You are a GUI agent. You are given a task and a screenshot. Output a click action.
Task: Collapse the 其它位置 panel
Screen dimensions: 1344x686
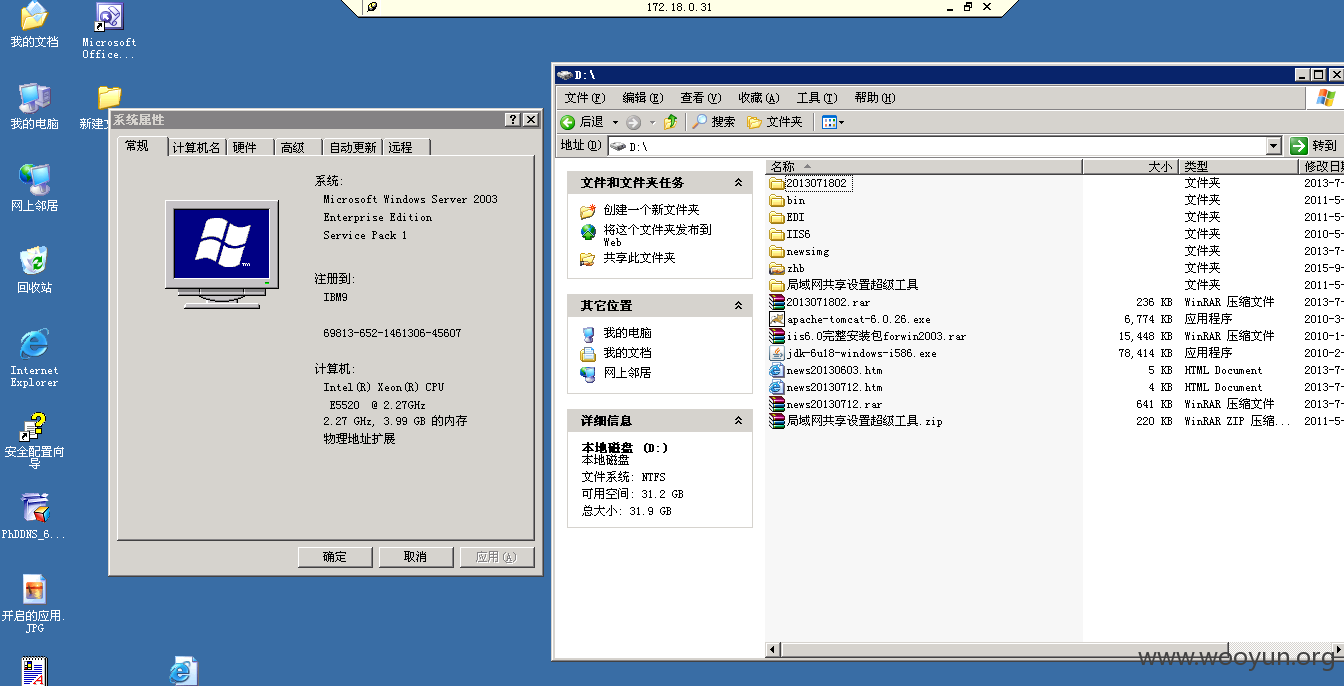[738, 306]
